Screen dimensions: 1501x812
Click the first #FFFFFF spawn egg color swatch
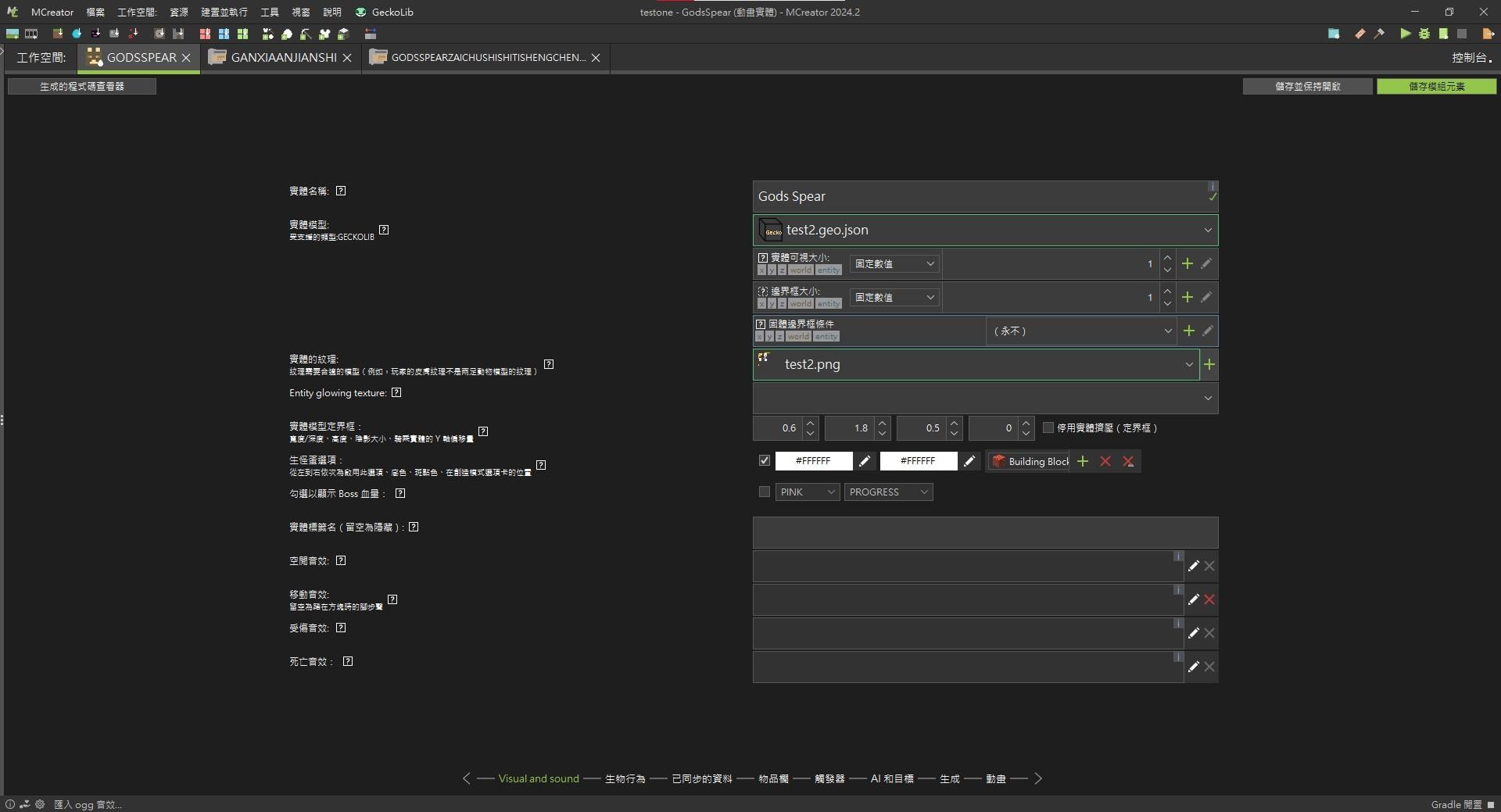tap(813, 461)
